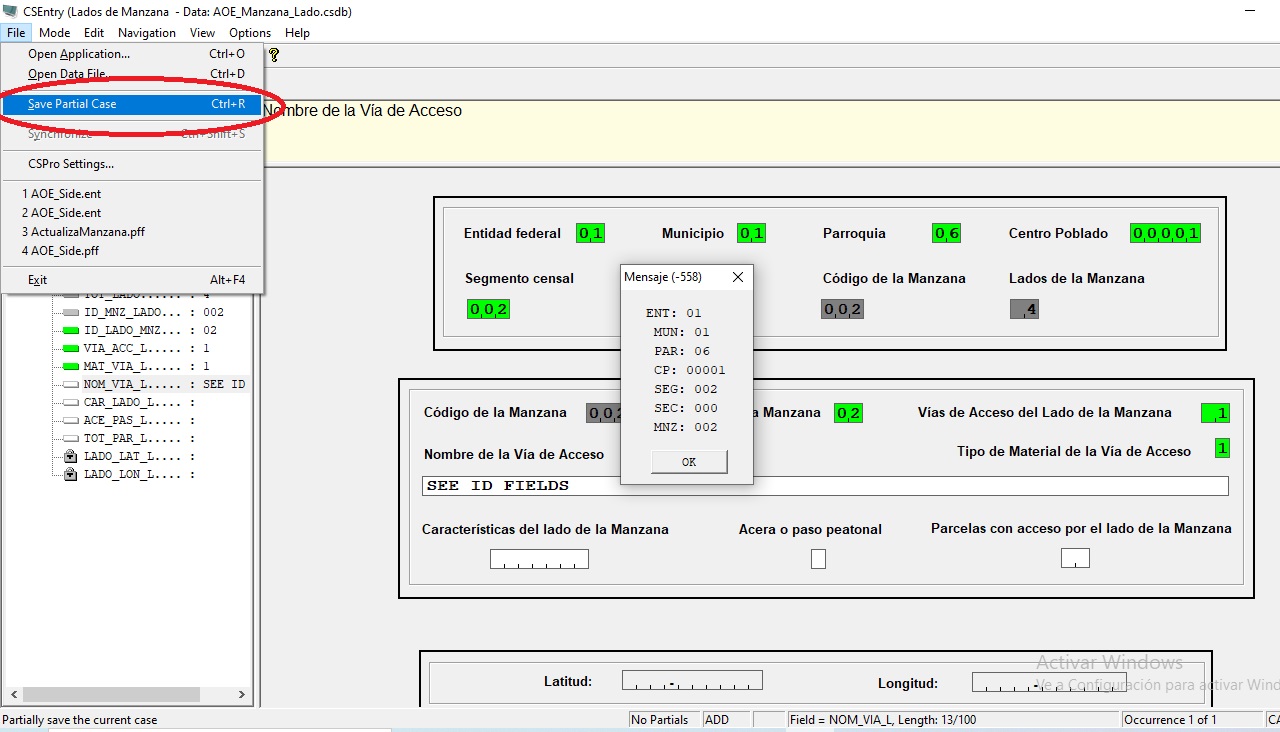Open the Edit menu
Viewport: 1280px width, 732px height.
point(94,33)
